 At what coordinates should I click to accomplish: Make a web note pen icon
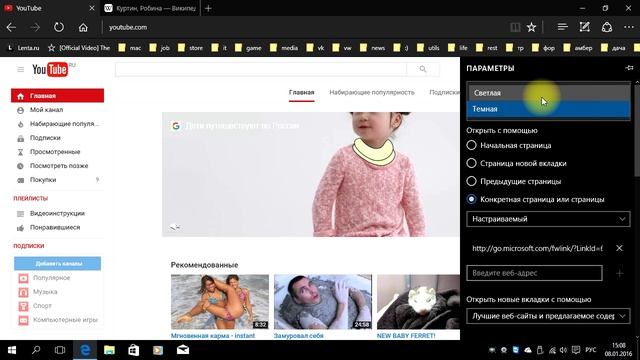click(584, 27)
